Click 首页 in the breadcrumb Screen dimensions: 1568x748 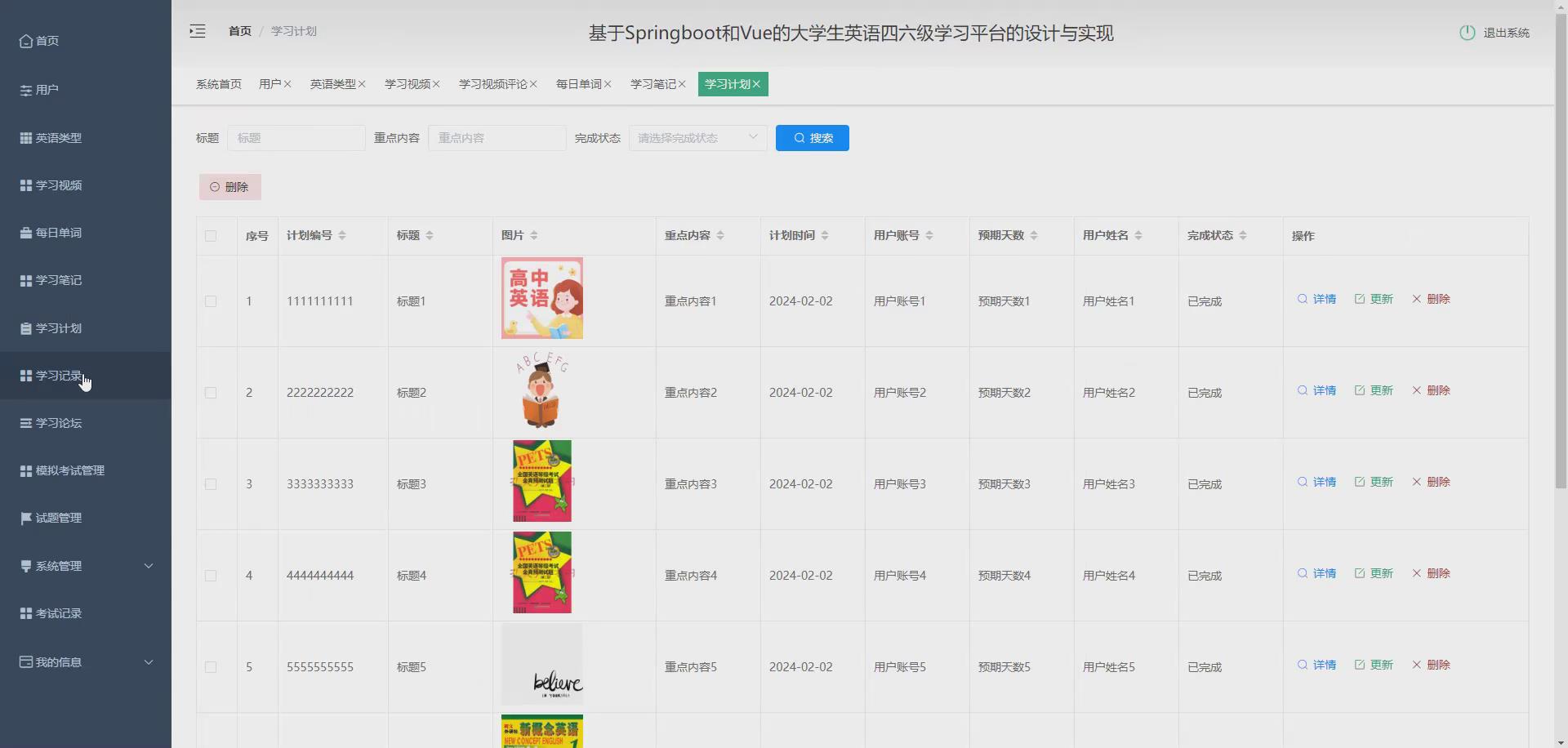240,31
